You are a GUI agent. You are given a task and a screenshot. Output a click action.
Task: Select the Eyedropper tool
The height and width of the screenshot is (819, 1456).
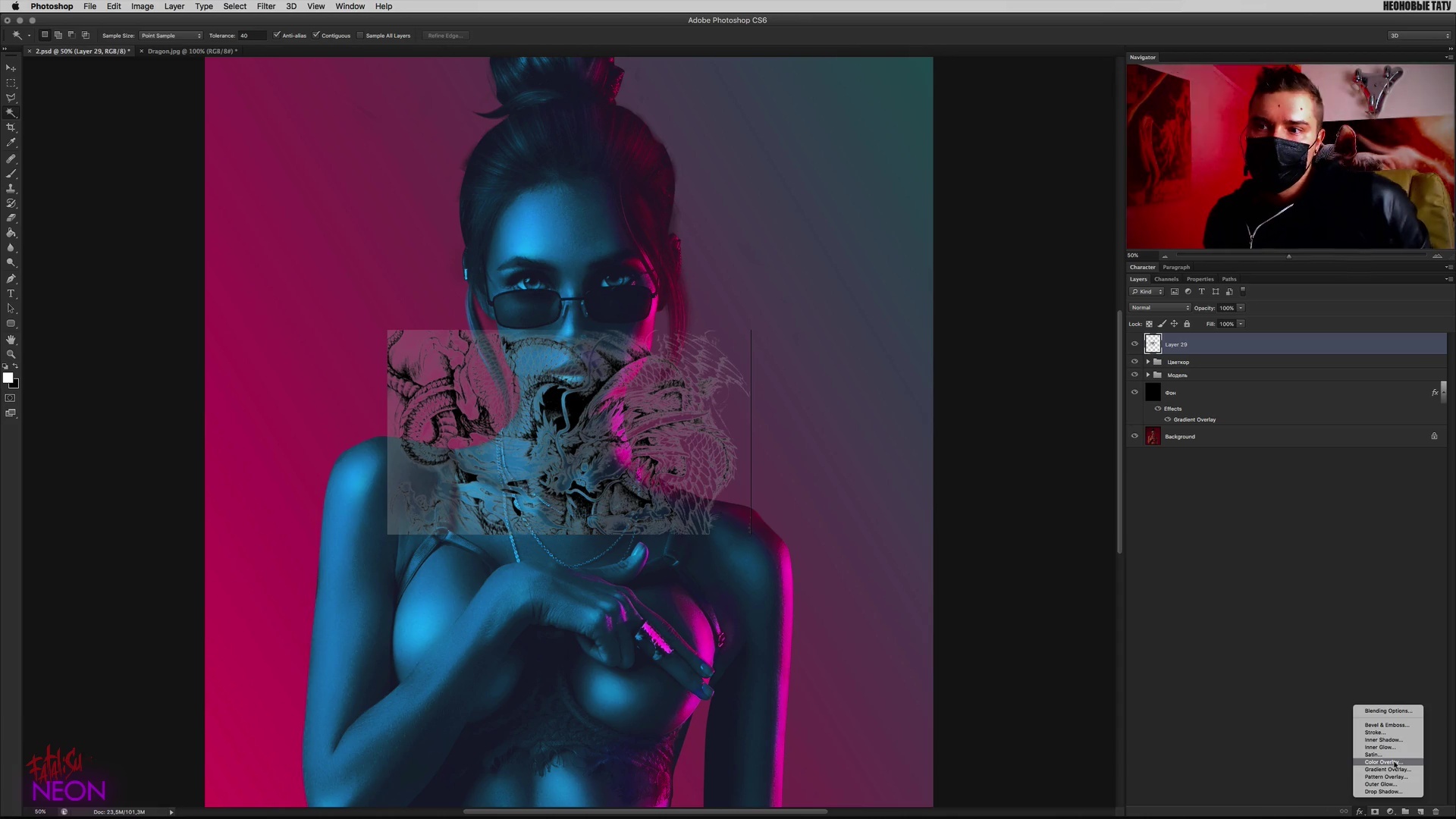tap(11, 143)
